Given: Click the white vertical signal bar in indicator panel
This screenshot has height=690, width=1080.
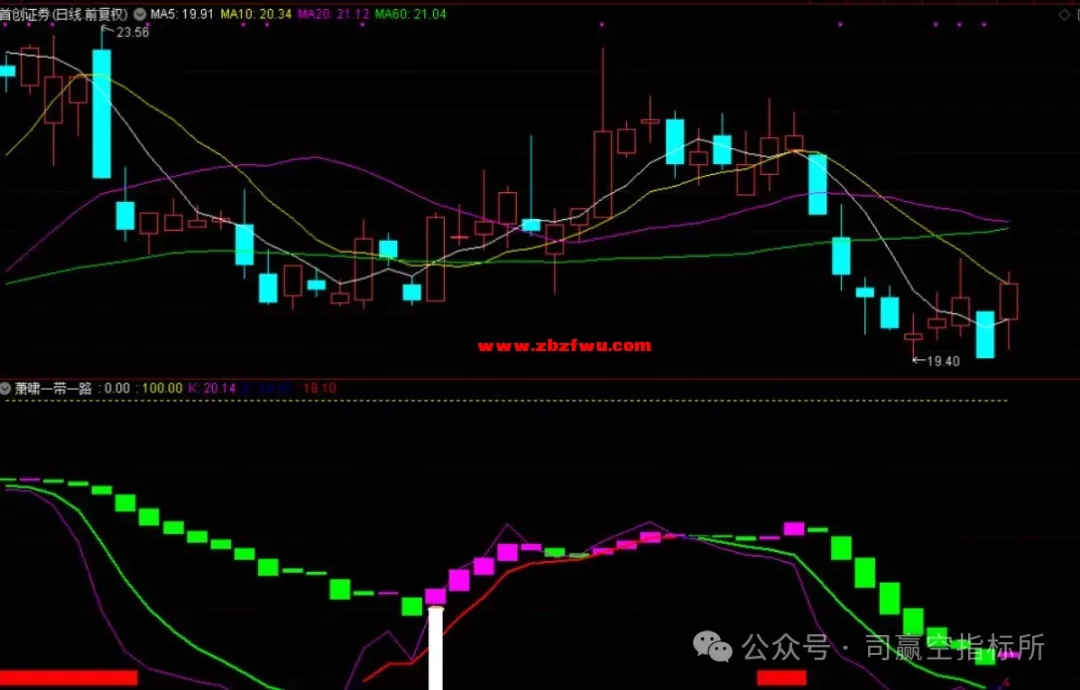Looking at the screenshot, I should (x=435, y=648).
